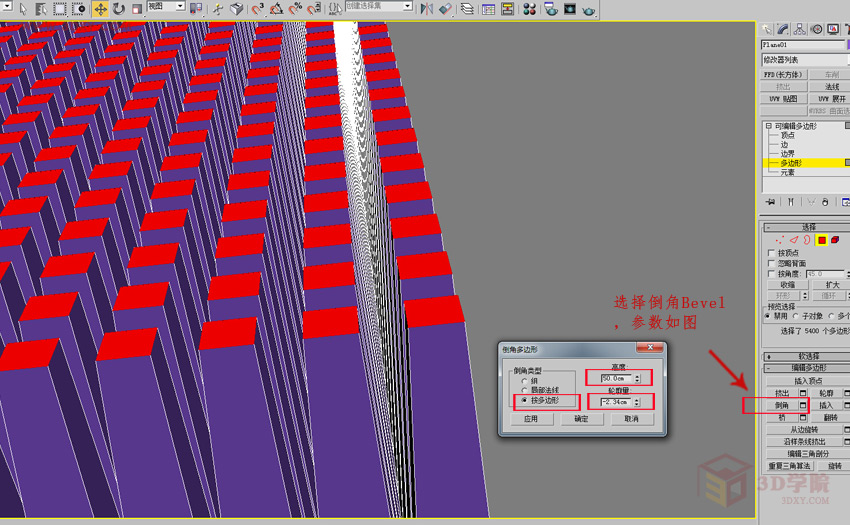Switch to Element sub-object selection icon
Viewport: 850px width, 525px height.
coord(835,240)
